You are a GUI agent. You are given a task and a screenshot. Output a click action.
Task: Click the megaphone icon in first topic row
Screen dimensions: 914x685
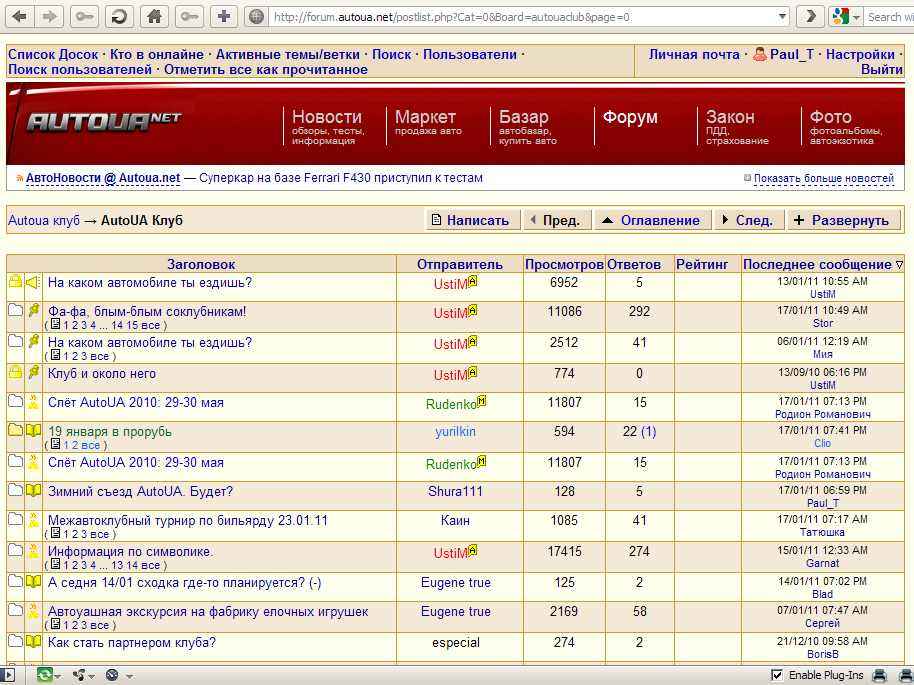point(33,283)
